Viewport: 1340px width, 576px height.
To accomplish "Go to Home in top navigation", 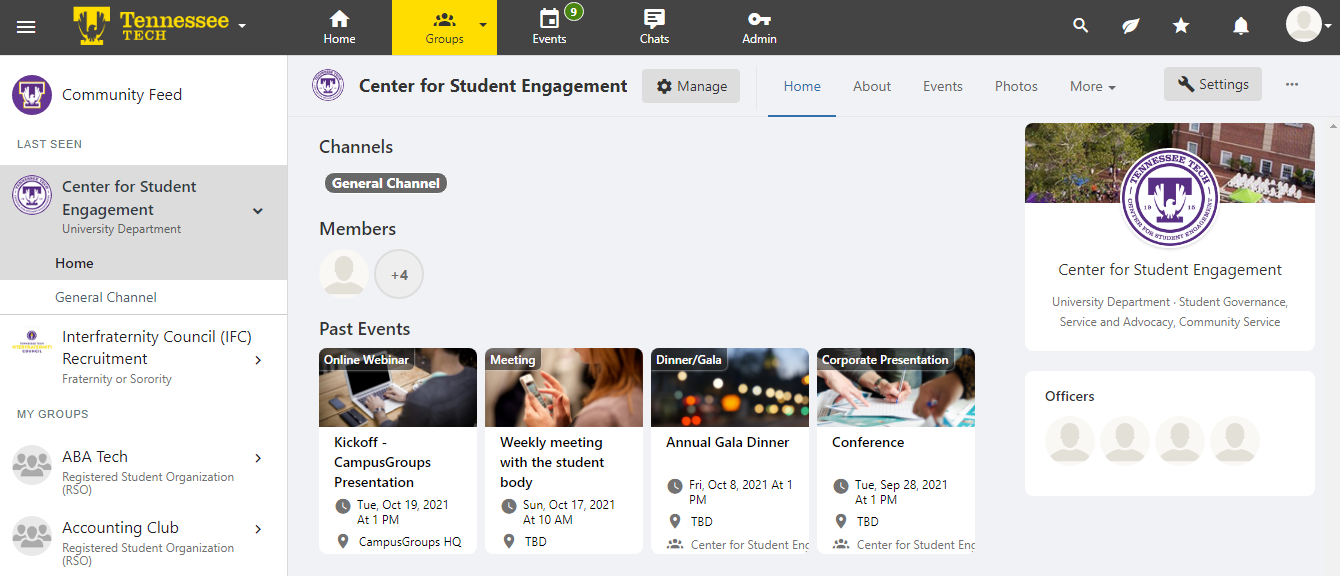I will click(339, 27).
